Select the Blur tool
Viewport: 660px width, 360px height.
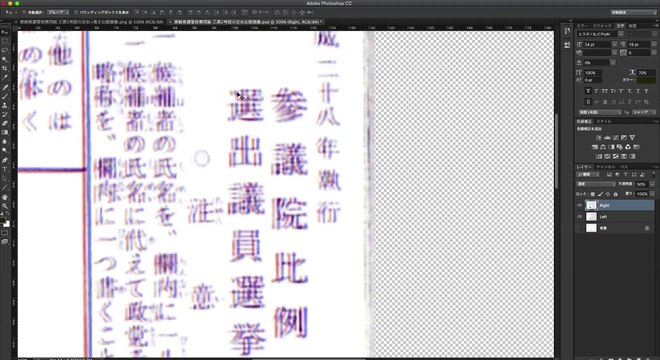tap(4, 141)
